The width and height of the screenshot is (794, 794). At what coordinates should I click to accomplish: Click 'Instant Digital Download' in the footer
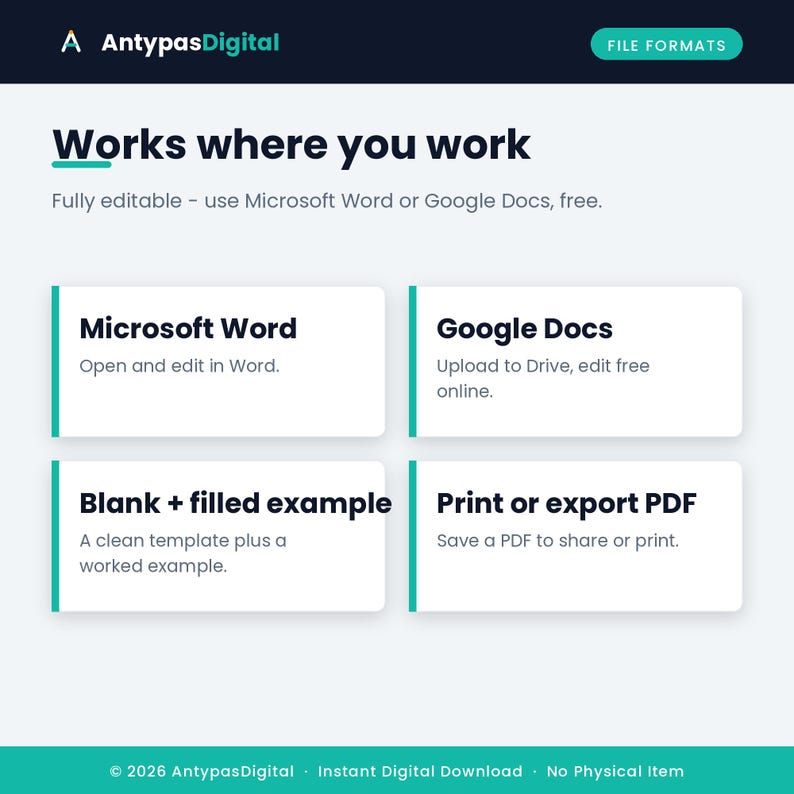(420, 771)
